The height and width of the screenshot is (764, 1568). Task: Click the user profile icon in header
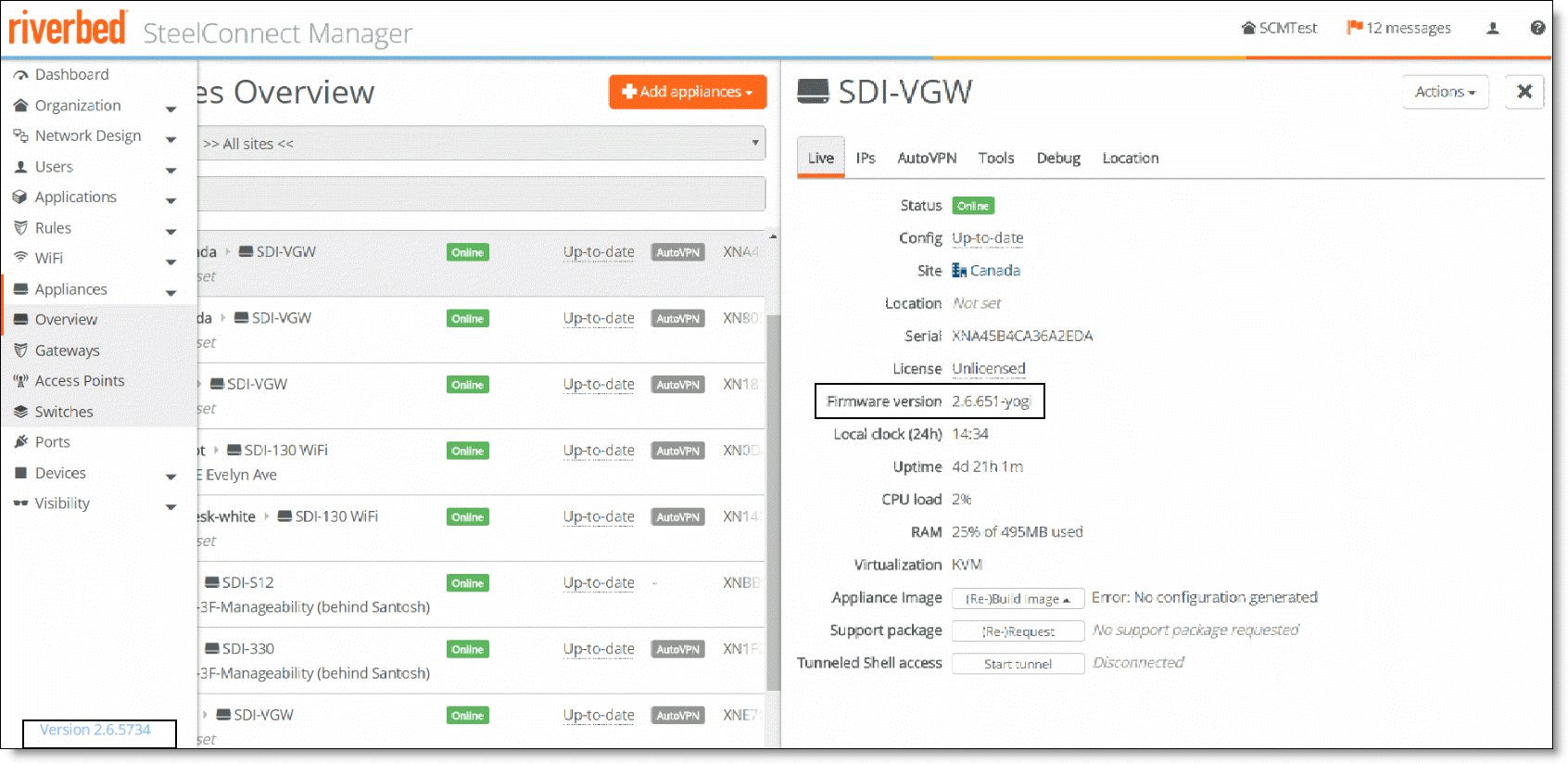pyautogui.click(x=1493, y=28)
